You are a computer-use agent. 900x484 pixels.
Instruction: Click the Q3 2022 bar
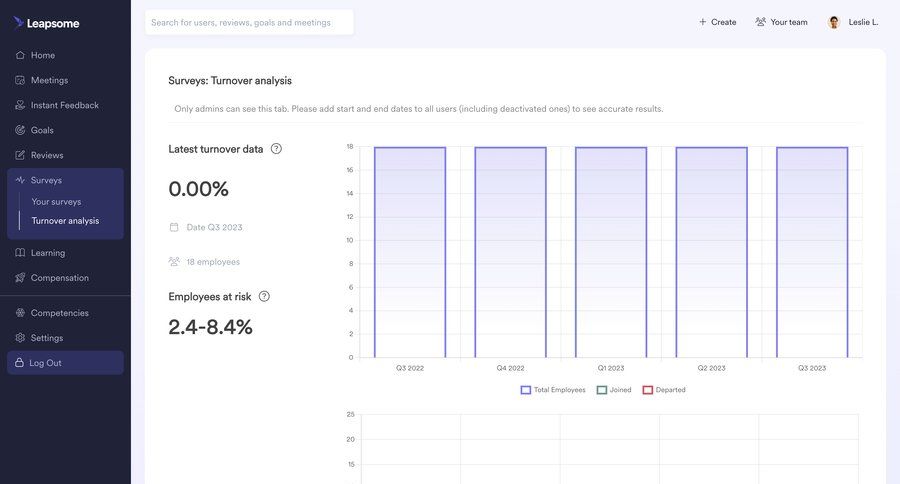(x=410, y=253)
